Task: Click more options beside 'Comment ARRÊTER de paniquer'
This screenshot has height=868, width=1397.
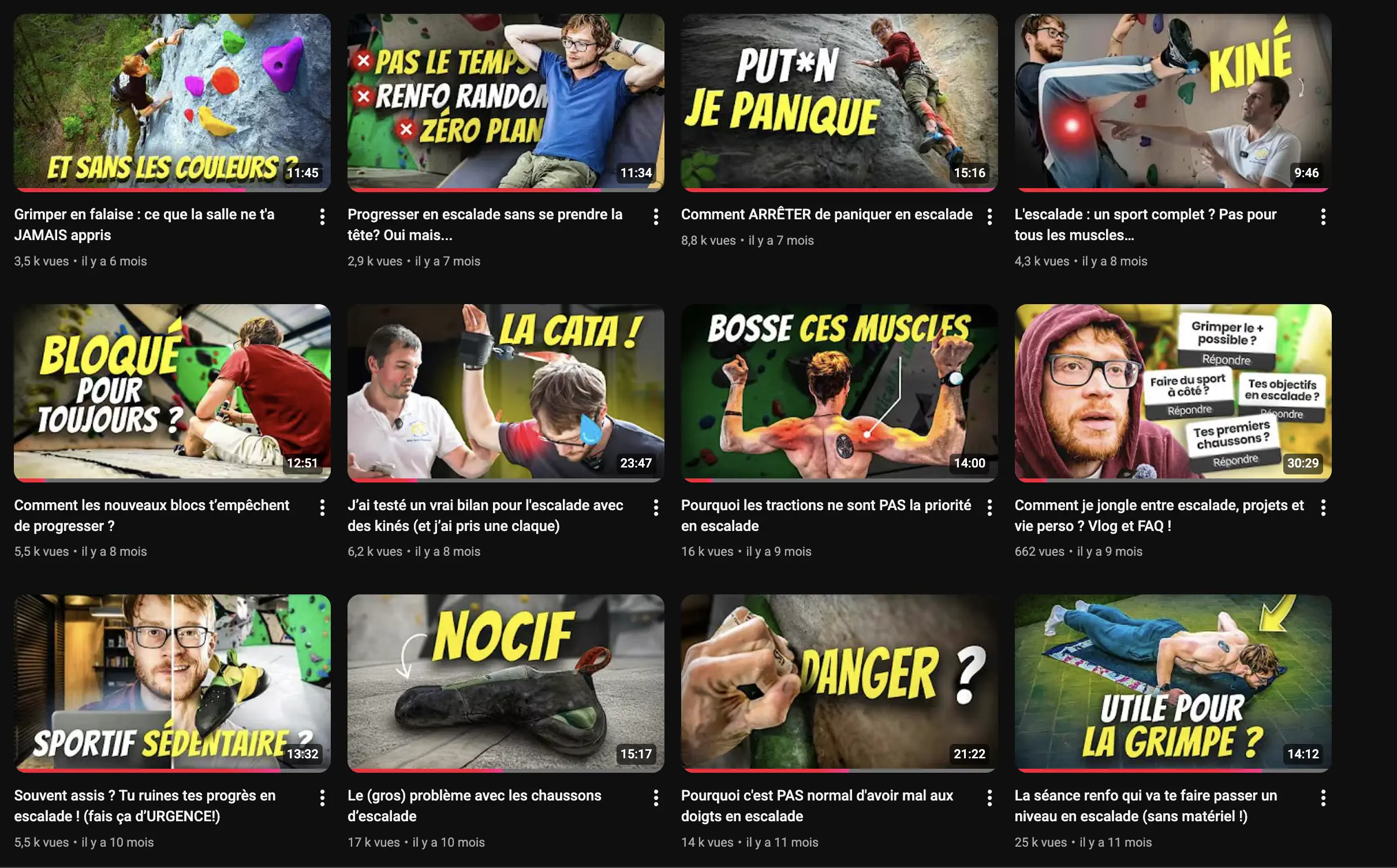Action: tap(989, 217)
